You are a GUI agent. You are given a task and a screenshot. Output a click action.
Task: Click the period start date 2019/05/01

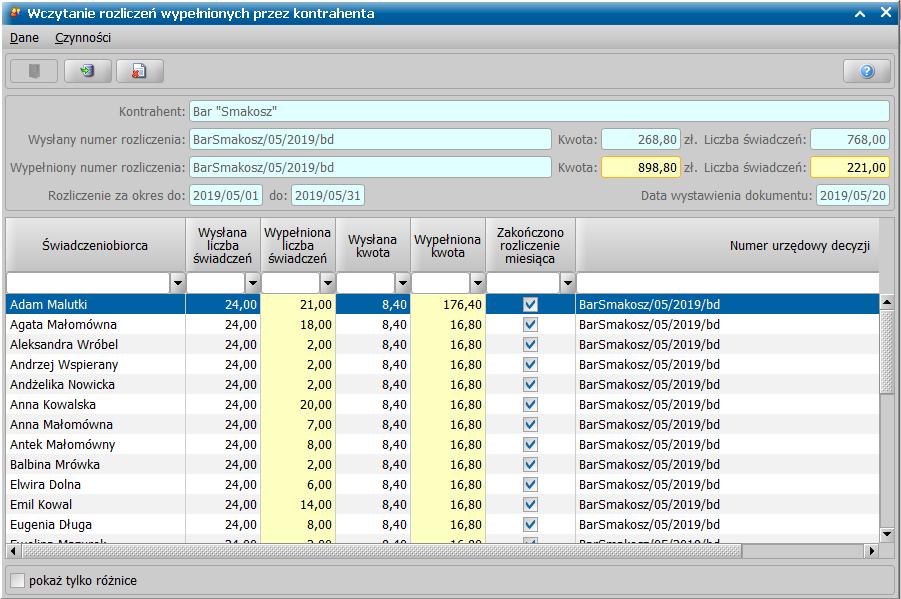pos(226,195)
